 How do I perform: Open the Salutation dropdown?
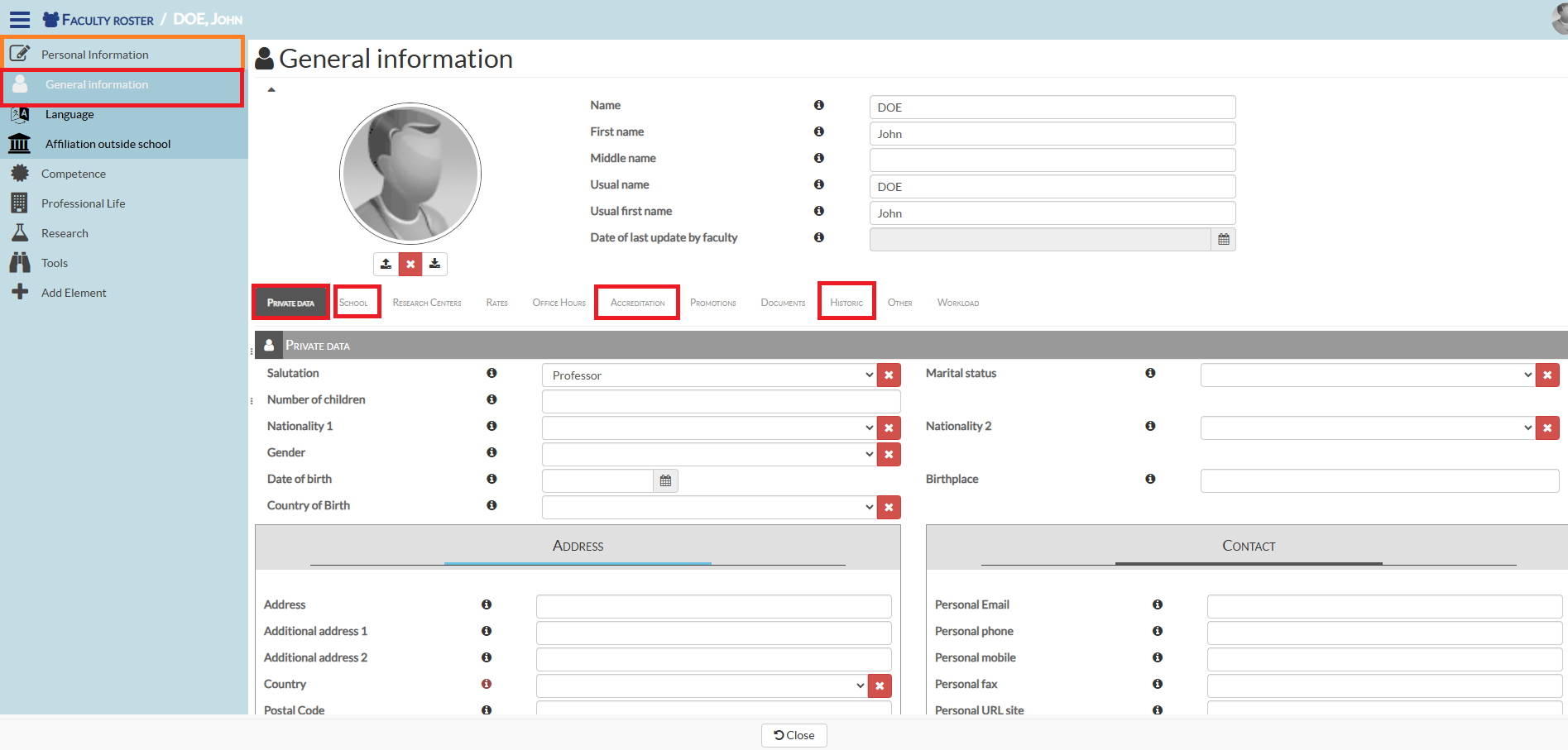click(708, 375)
